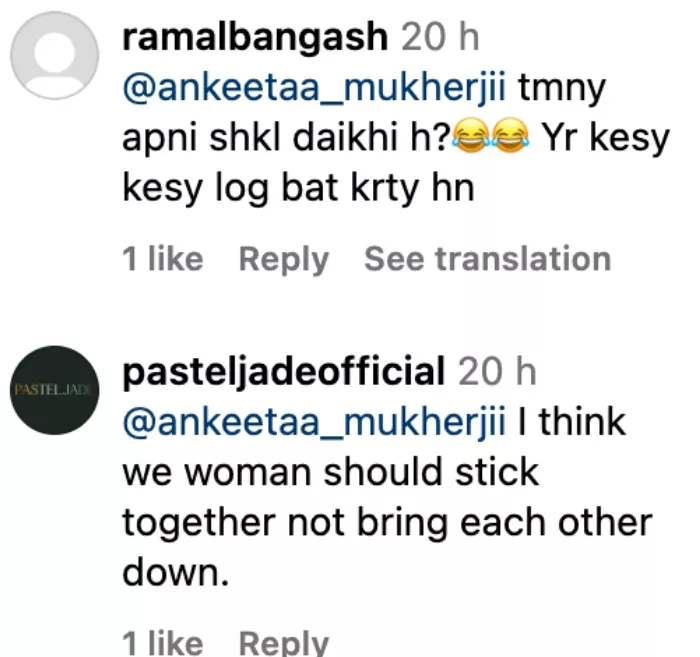Screen dimensions: 700x657
Task: Open the ramalbangash username link
Action: [254, 38]
